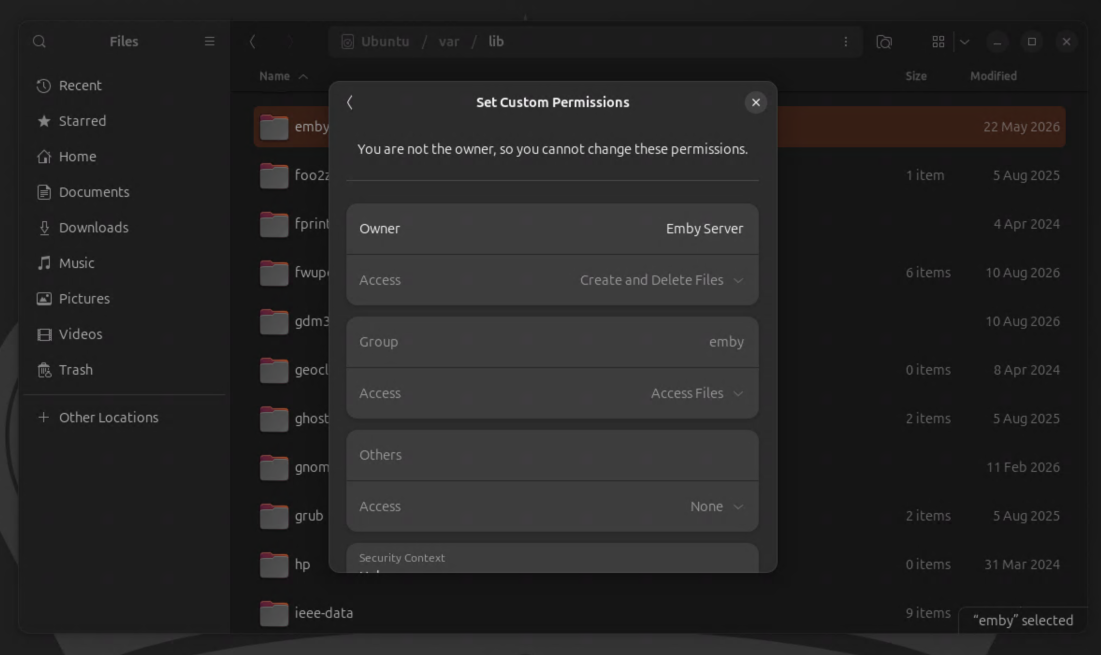Open the Owner Access dropdown
This screenshot has height=655, width=1101.
[x=552, y=280]
